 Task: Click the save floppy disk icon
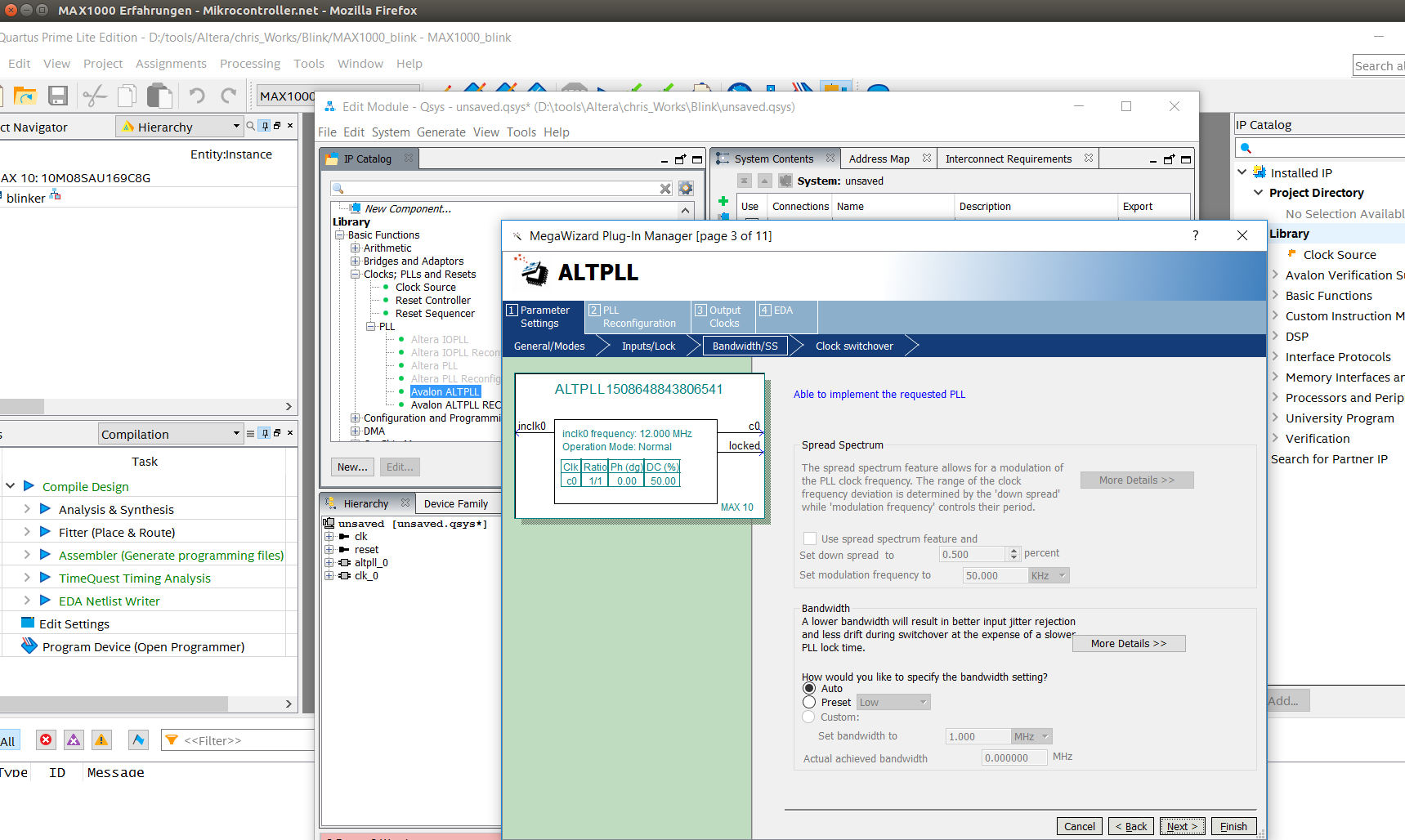58,96
